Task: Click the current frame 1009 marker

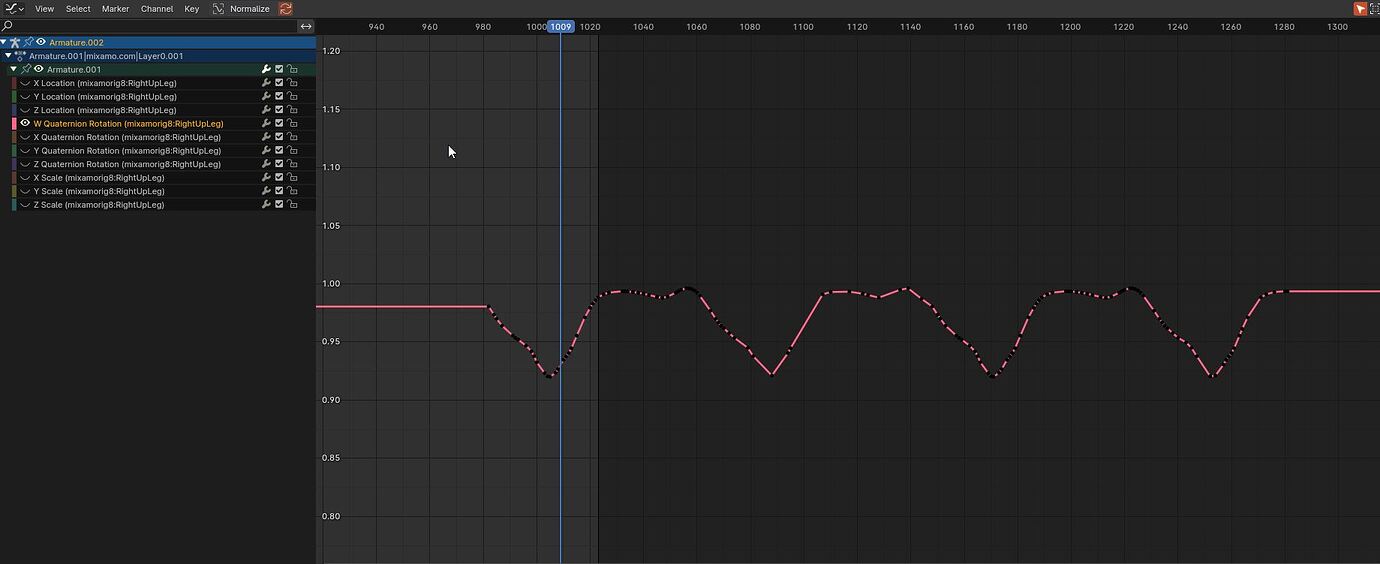Action: 560,27
